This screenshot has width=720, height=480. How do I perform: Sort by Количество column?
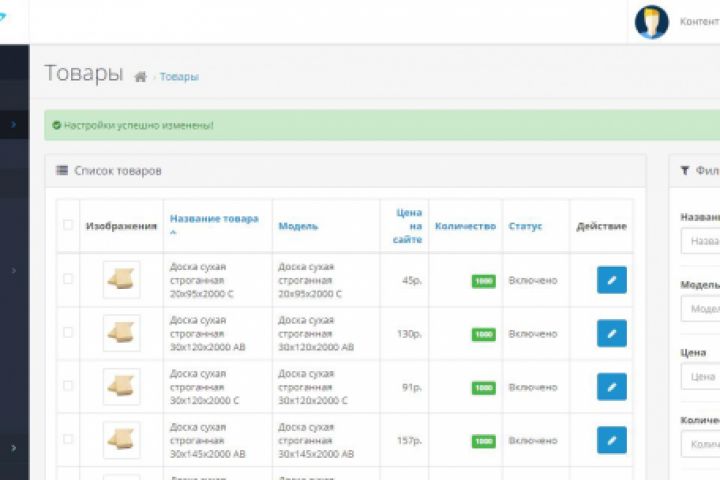[465, 226]
